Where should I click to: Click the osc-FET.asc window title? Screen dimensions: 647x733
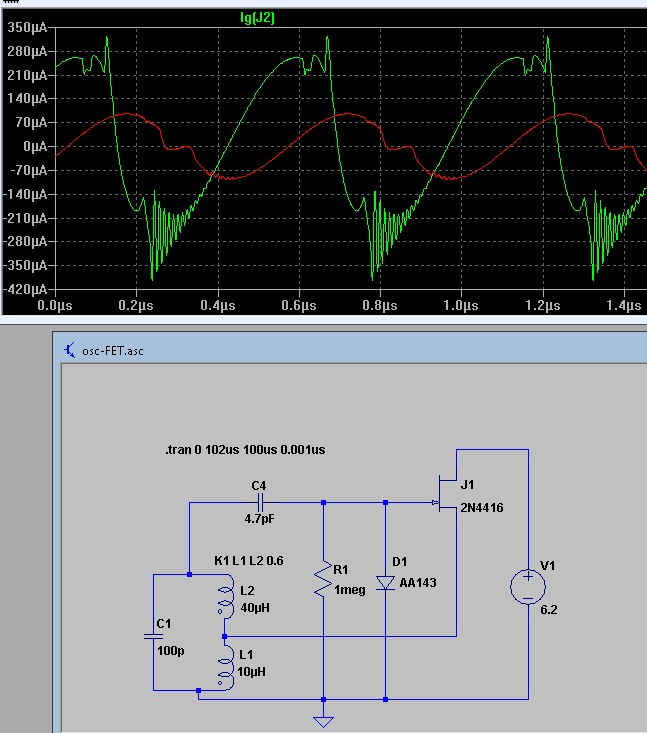click(113, 351)
